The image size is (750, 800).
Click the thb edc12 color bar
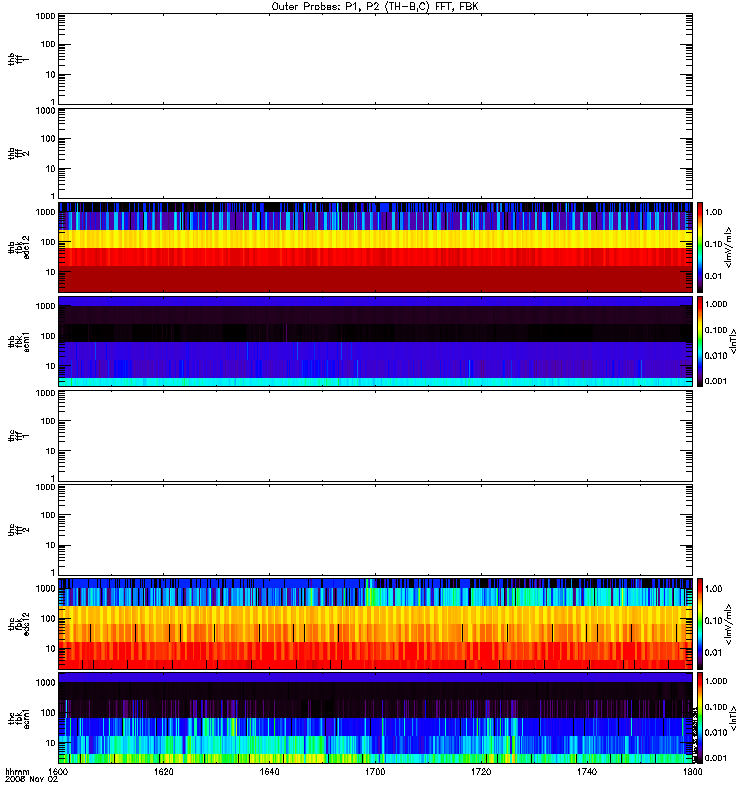(700, 247)
